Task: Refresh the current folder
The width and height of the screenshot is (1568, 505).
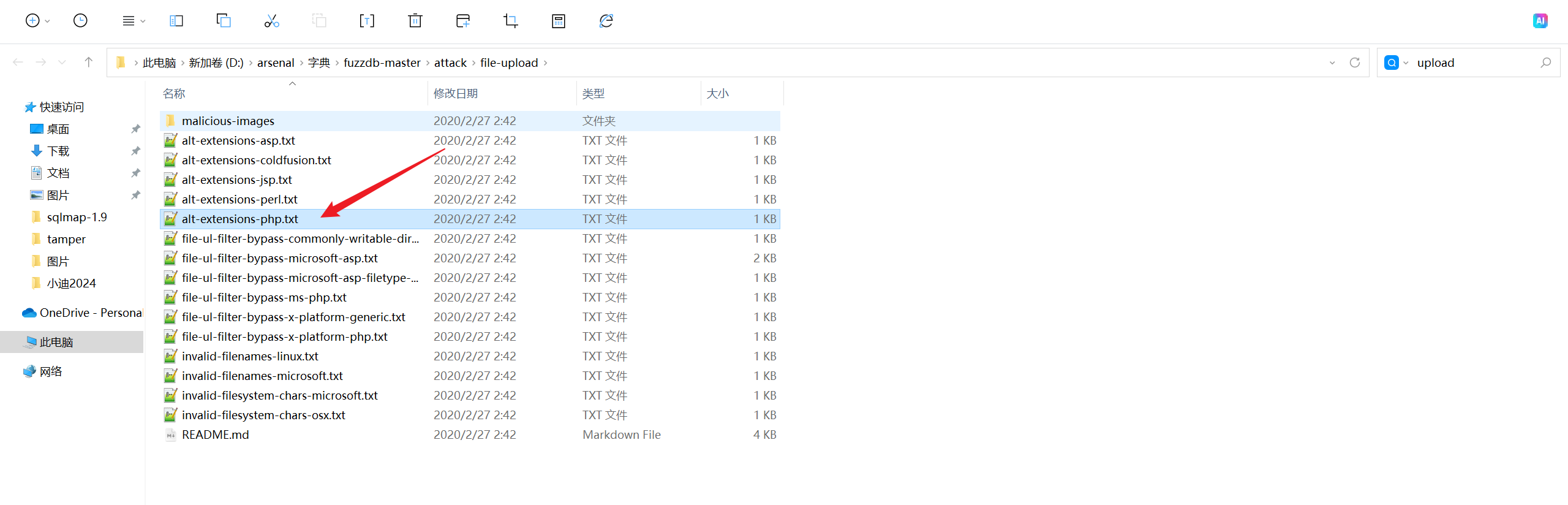Action: coord(1355,63)
